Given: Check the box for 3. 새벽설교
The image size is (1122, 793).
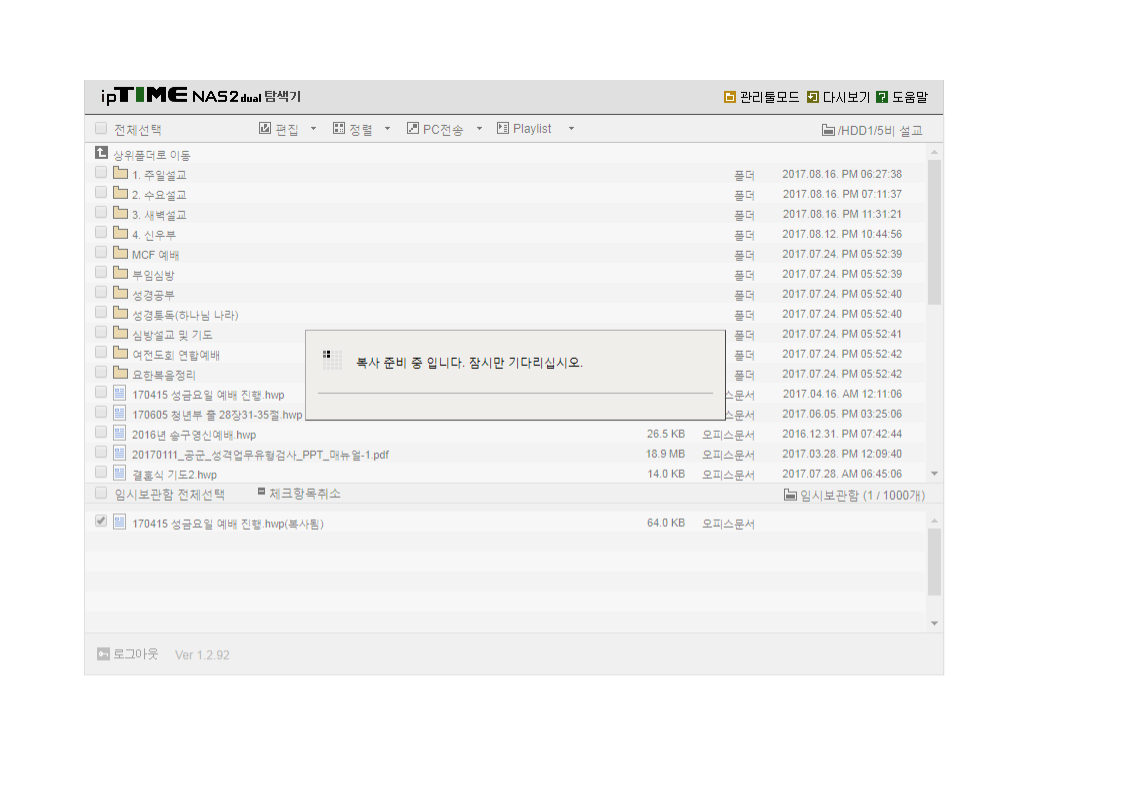Looking at the screenshot, I should pos(101,213).
